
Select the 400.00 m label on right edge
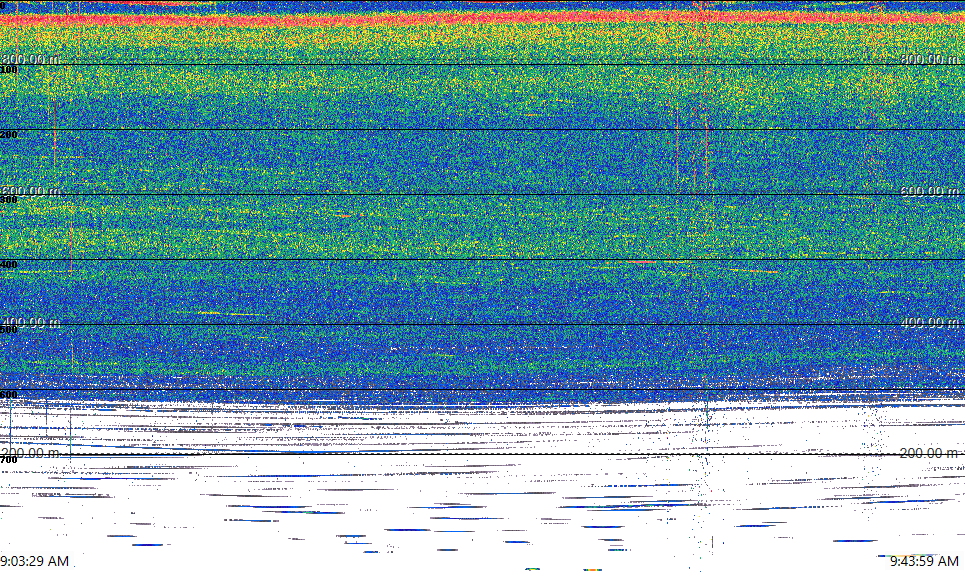(929, 322)
